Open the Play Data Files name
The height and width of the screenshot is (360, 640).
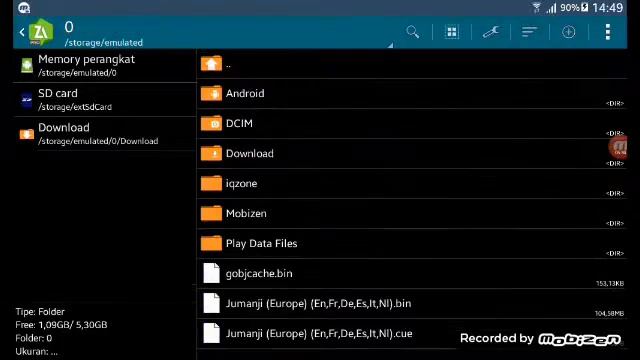(x=262, y=244)
